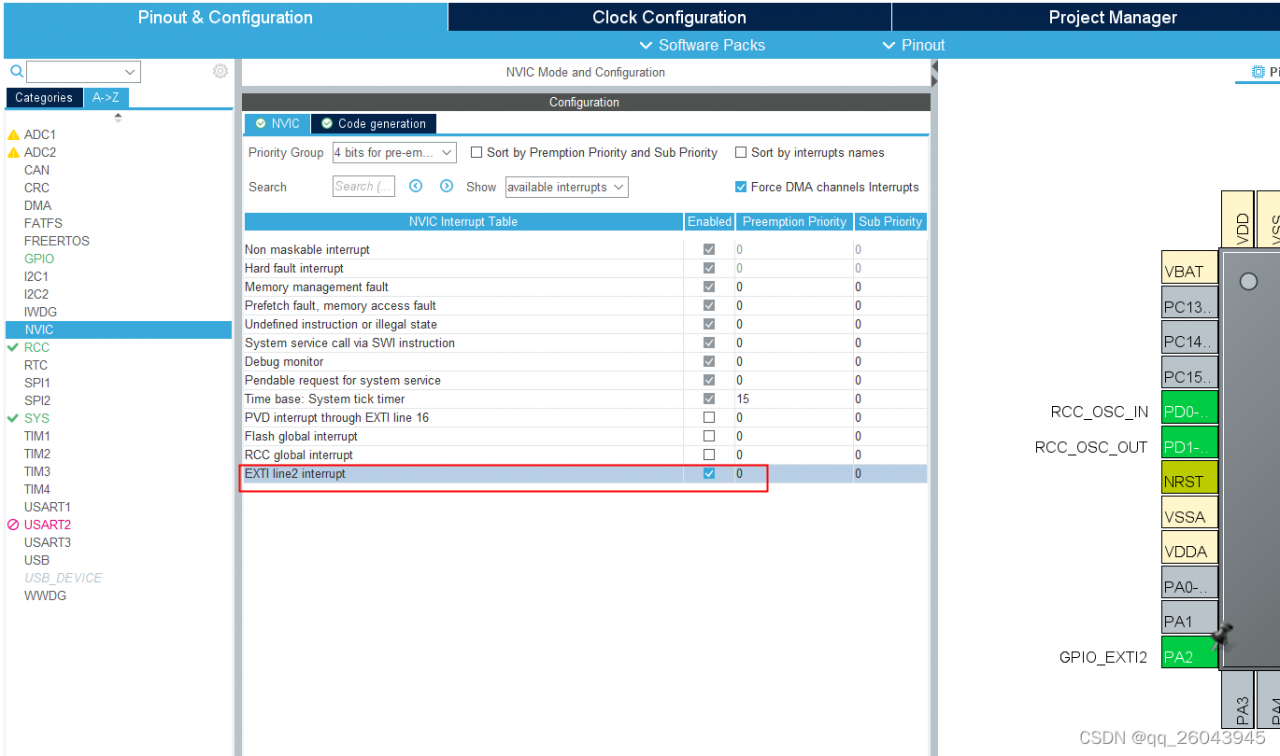Viewport: 1280px width, 756px height.
Task: Enable the Flash global interrupt checkbox
Action: pos(709,436)
